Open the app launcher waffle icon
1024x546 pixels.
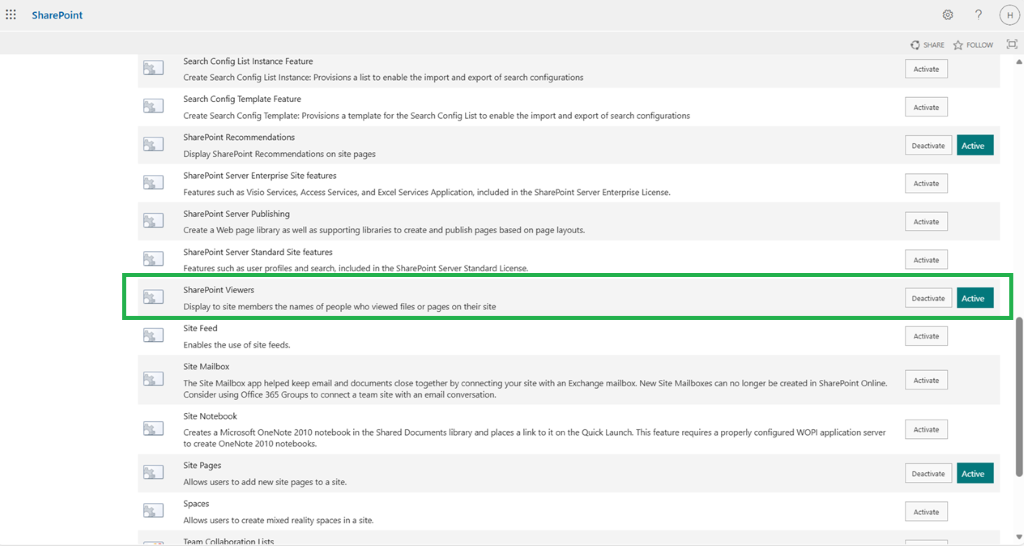pyautogui.click(x=11, y=14)
